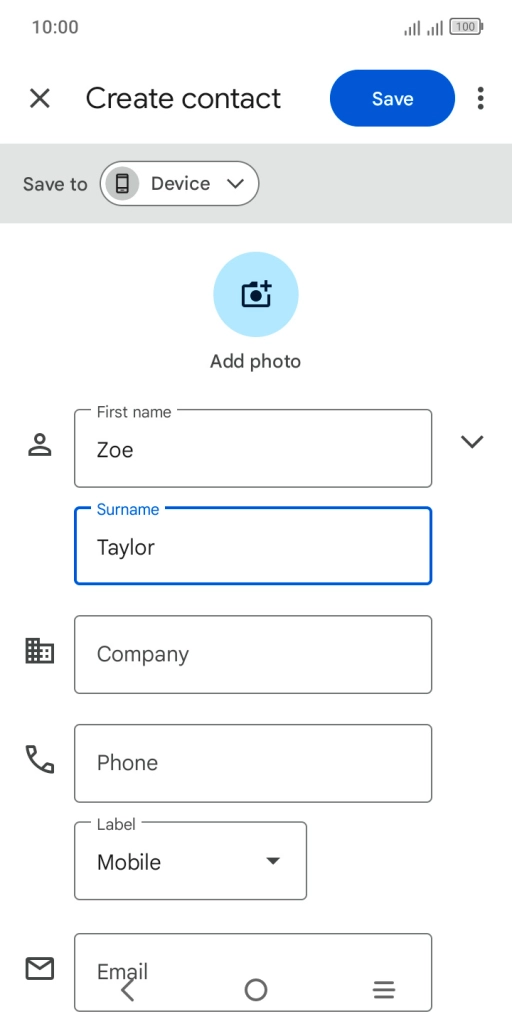The height and width of the screenshot is (1024, 512).
Task: Open the Save to Device dropdown
Action: [x=180, y=184]
